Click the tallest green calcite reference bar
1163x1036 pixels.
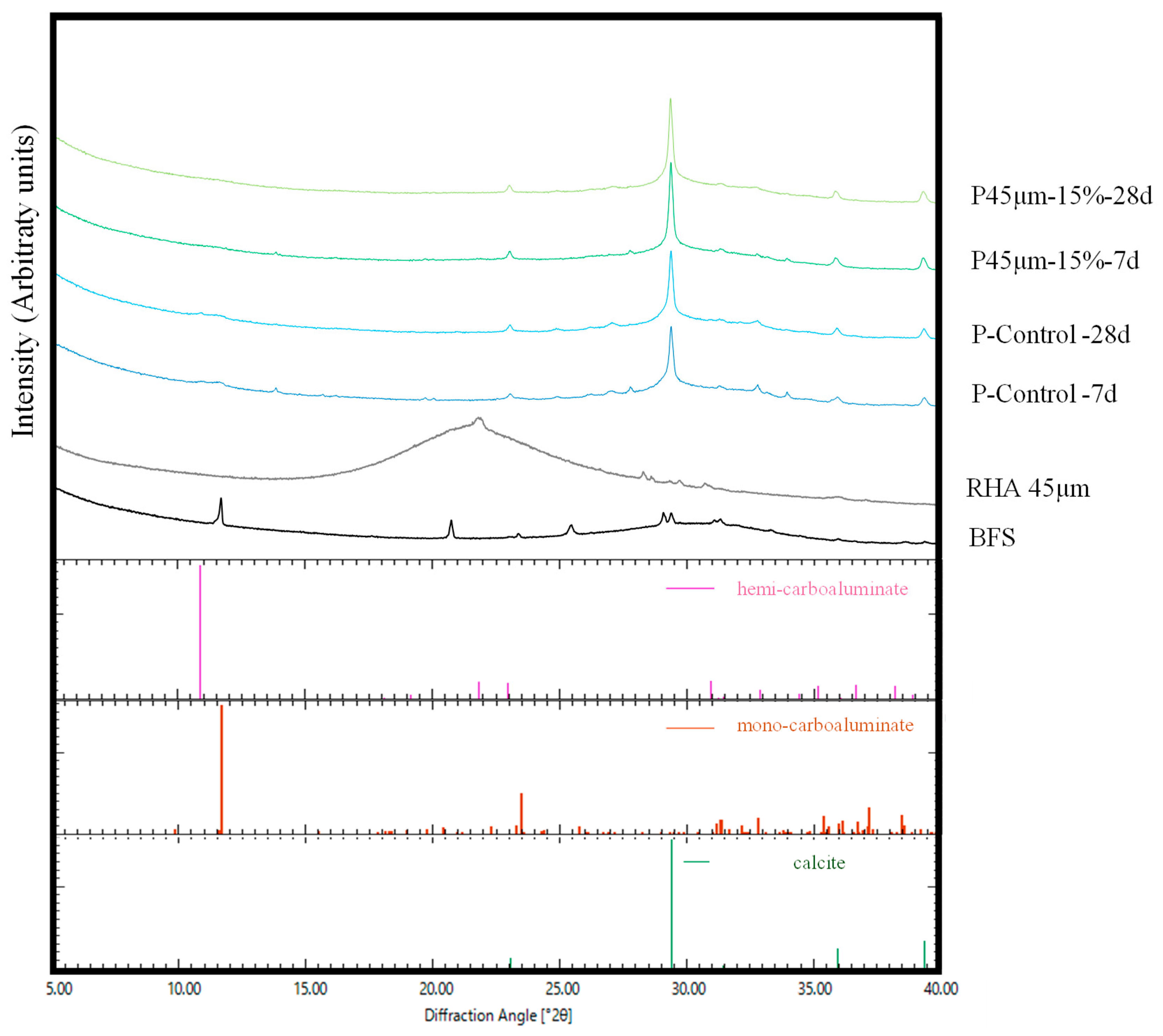pyautogui.click(x=672, y=905)
